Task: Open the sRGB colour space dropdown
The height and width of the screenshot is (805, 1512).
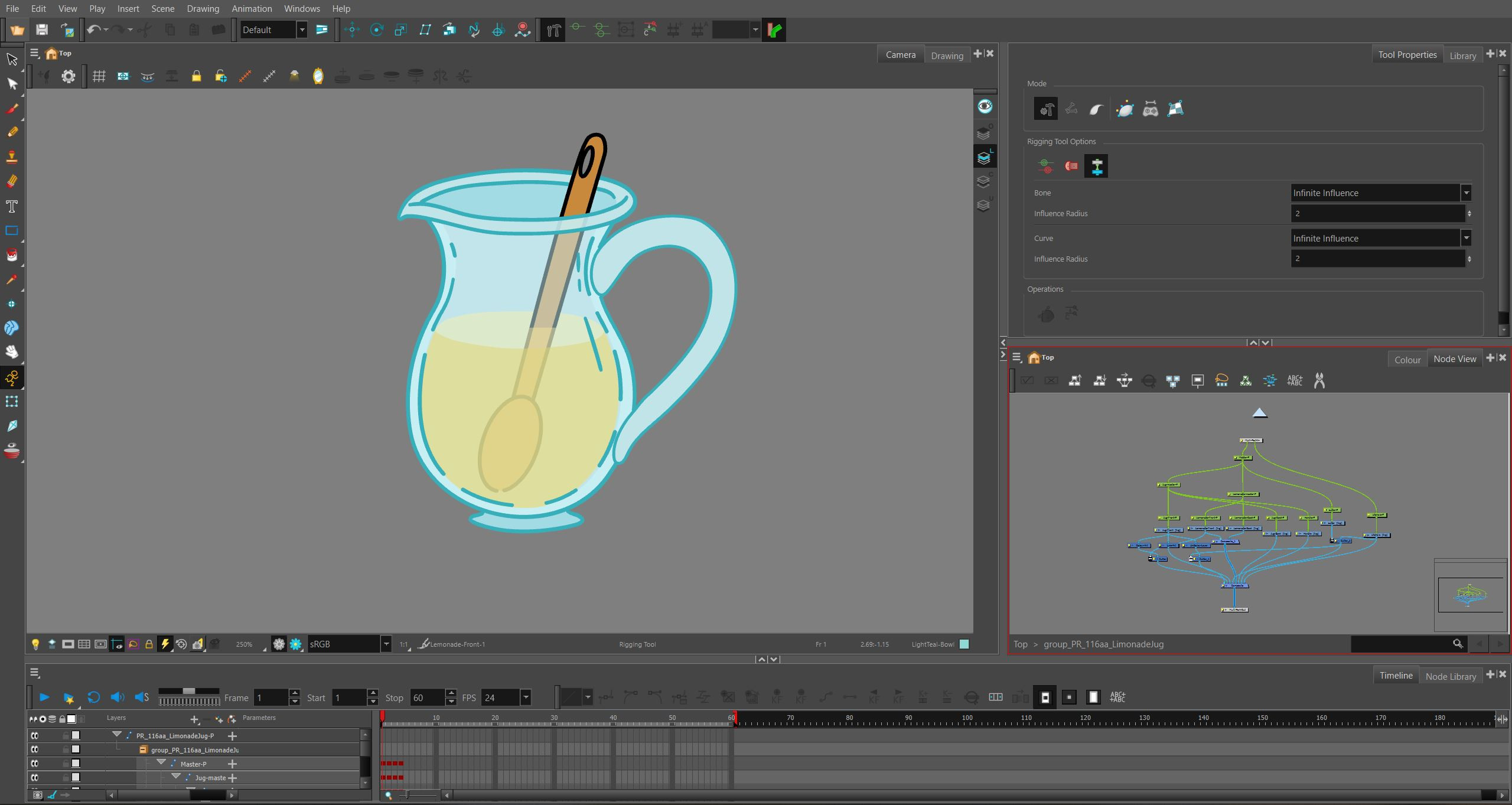Action: pos(349,644)
